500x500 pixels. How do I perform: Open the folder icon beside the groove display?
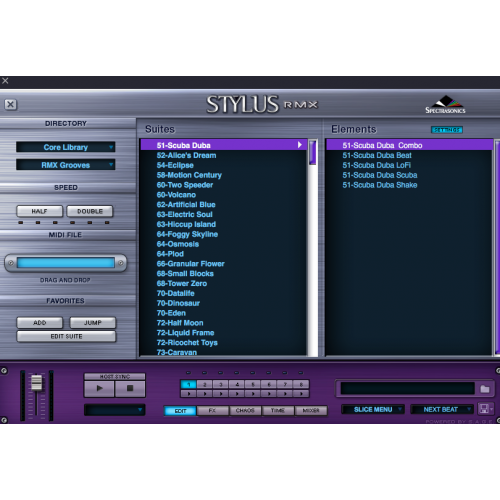(x=485, y=389)
